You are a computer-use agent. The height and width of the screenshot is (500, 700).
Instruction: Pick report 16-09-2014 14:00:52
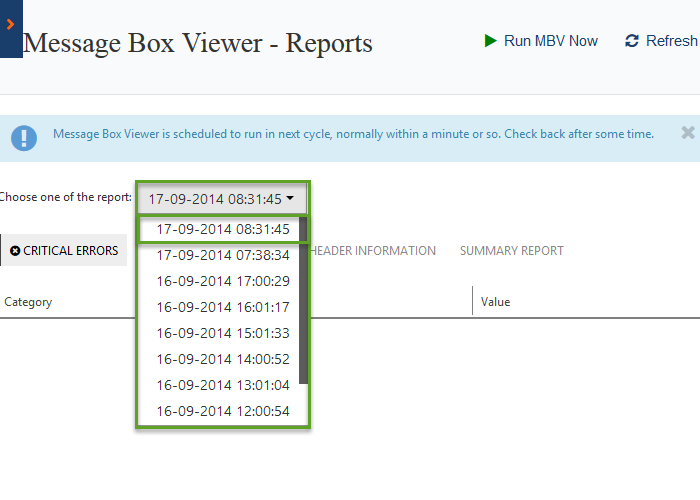[222, 359]
